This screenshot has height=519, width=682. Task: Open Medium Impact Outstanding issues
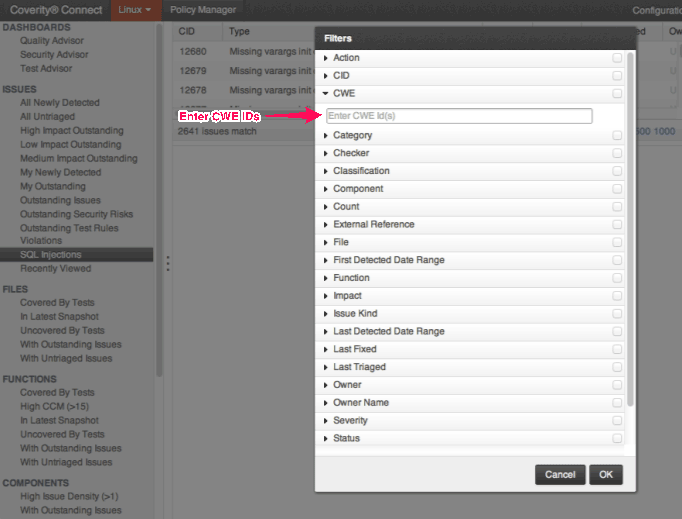coord(79,158)
